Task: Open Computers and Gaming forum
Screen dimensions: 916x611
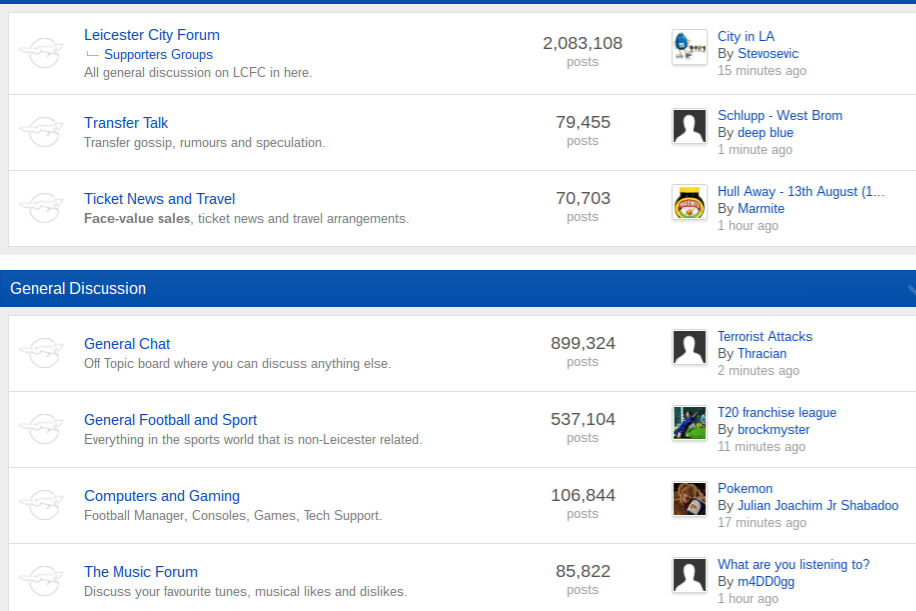Action: [162, 495]
